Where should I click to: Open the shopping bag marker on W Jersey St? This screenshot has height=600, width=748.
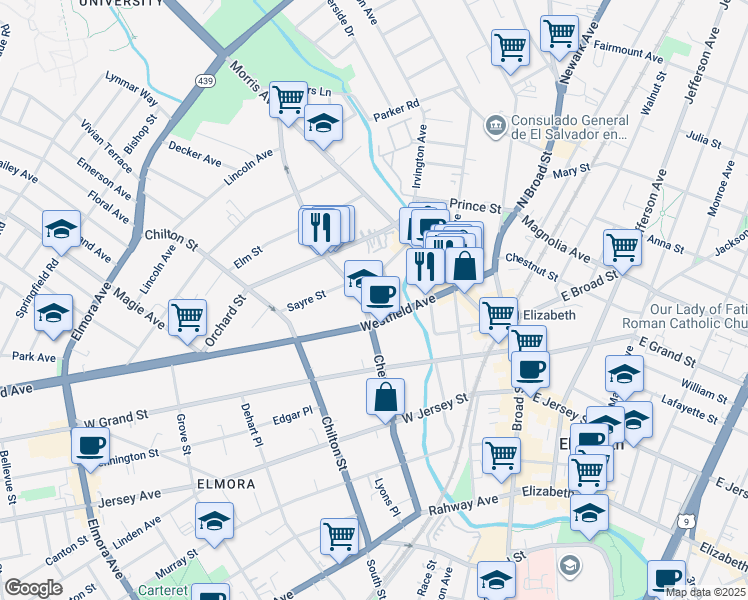pyautogui.click(x=385, y=397)
